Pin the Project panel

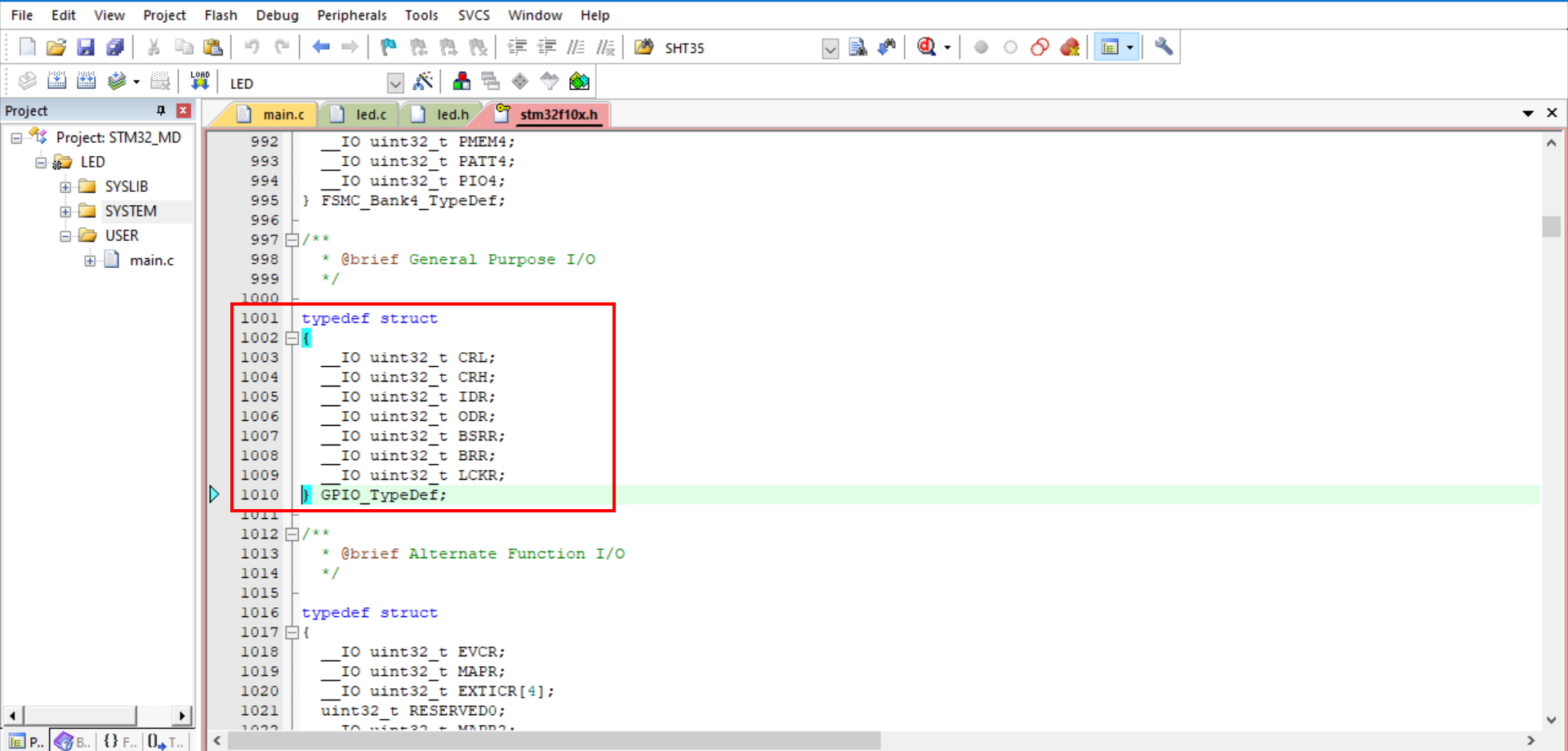(161, 110)
